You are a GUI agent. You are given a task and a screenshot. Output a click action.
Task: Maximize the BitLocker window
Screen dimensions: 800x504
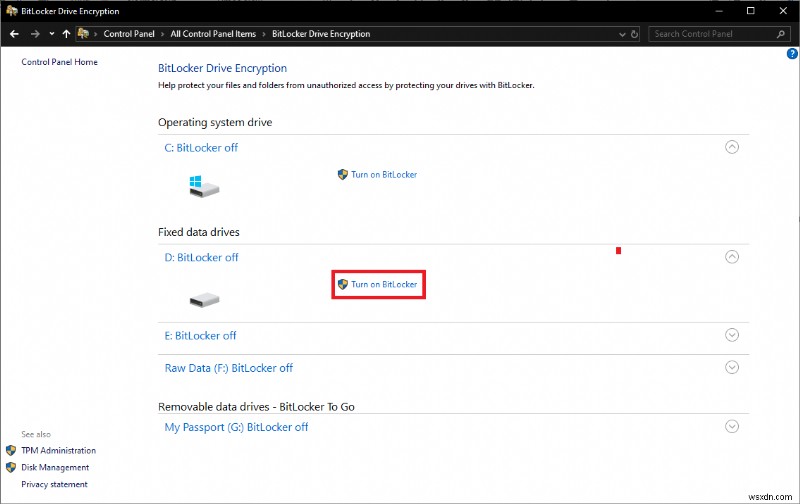751,11
